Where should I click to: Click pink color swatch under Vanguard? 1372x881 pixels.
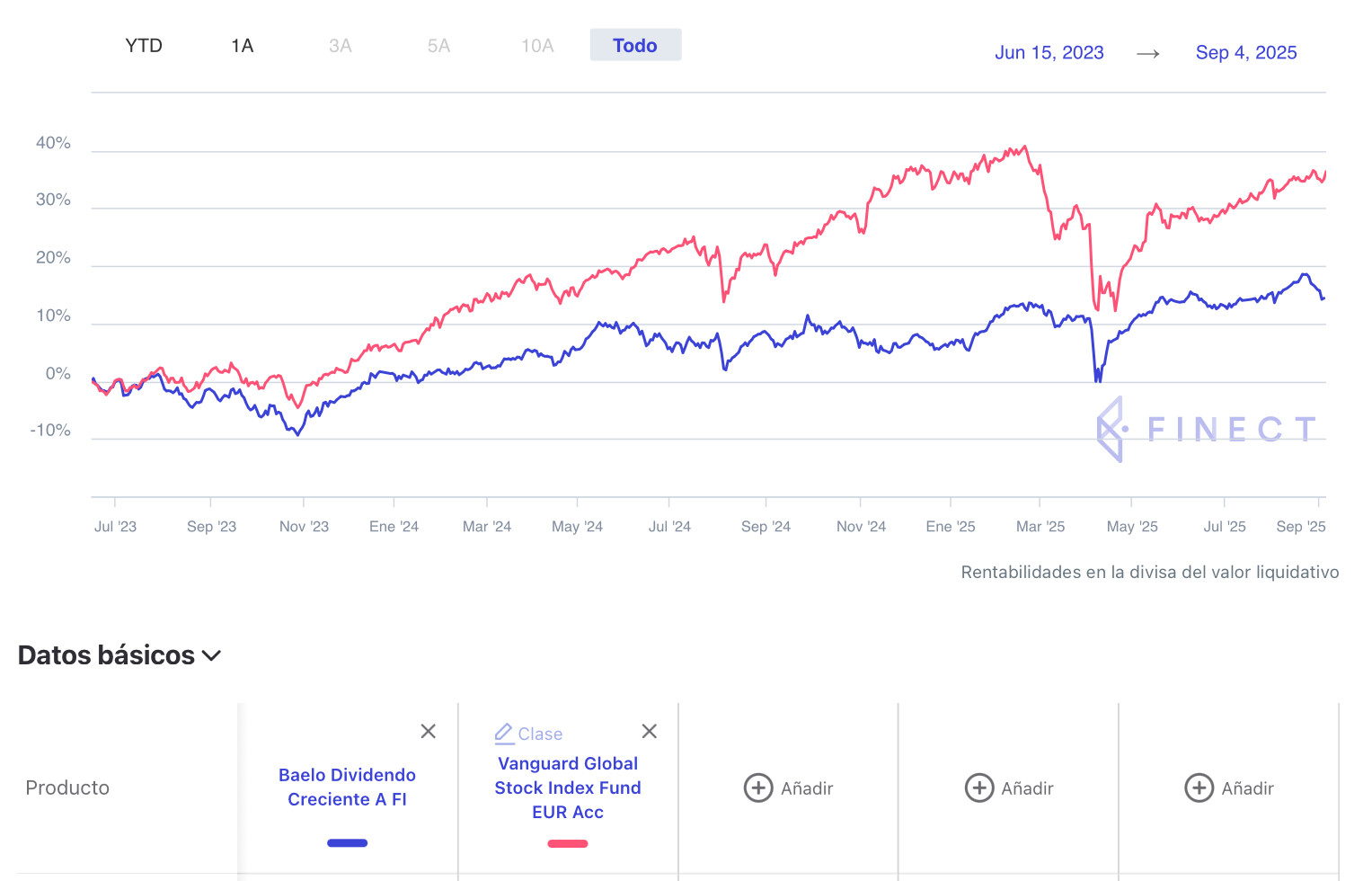coord(568,843)
